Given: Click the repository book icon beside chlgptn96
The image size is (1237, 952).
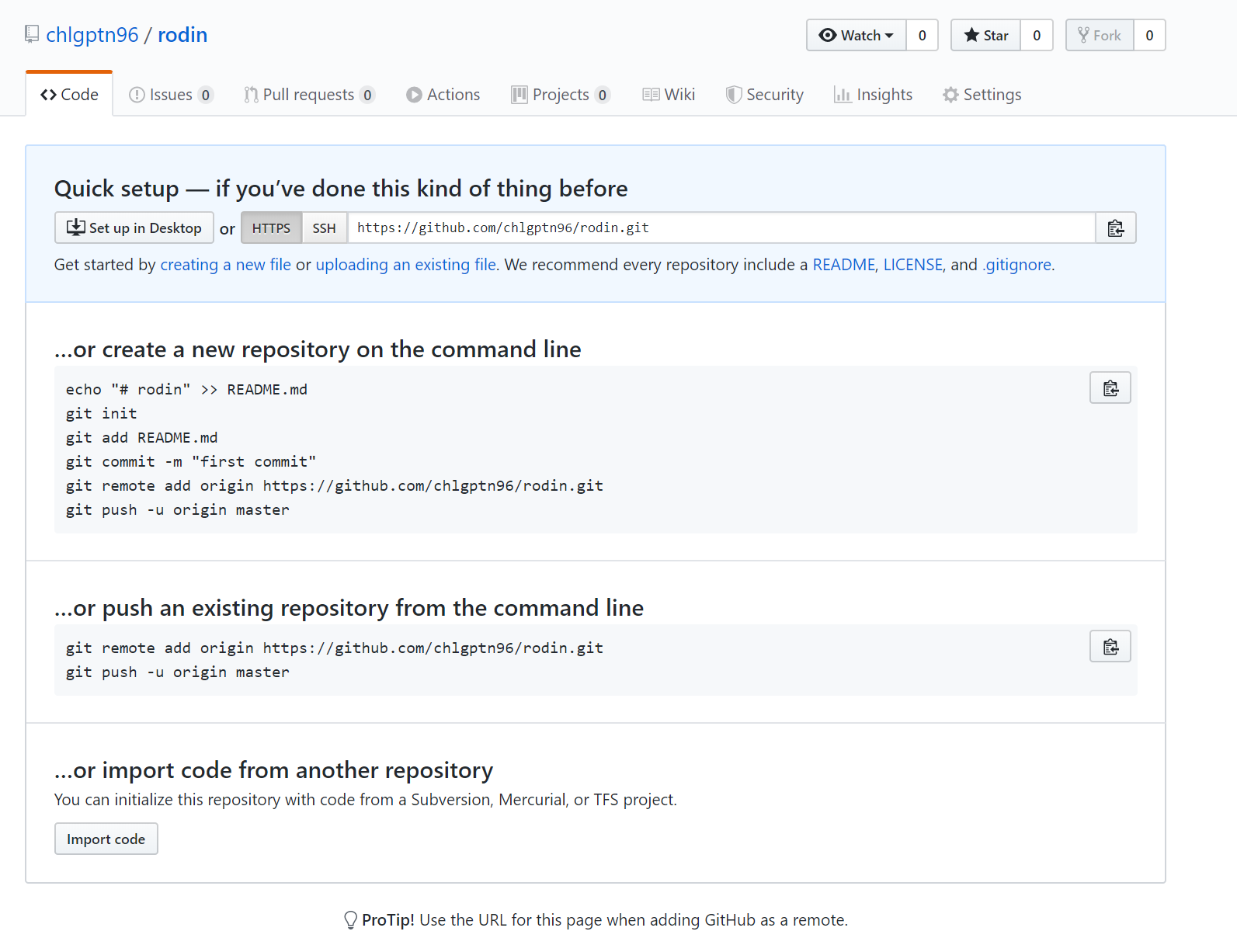Looking at the screenshot, I should click(x=32, y=34).
